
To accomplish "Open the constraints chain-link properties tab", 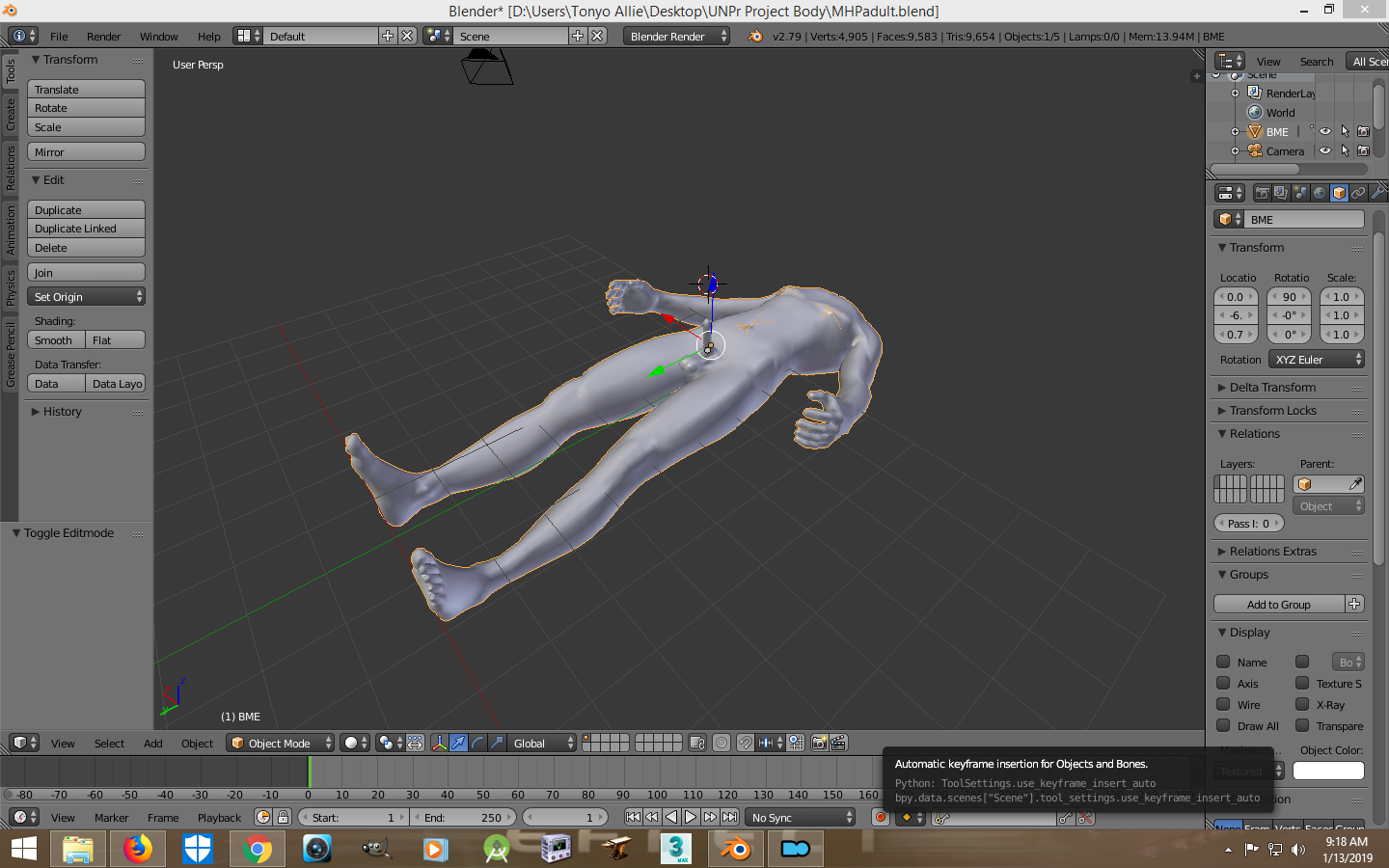I will pos(1358,193).
